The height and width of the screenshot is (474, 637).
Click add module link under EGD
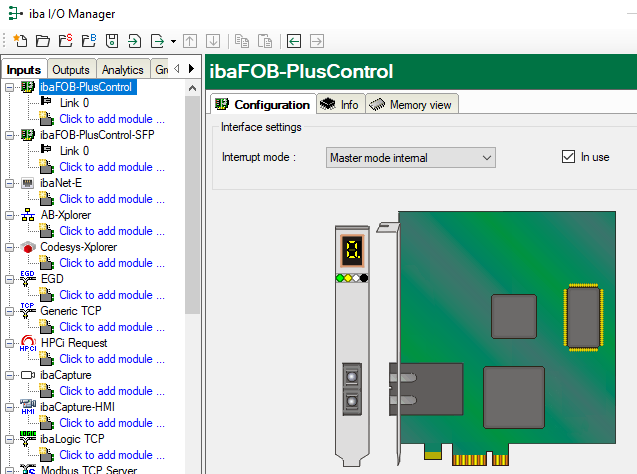click(x=111, y=295)
